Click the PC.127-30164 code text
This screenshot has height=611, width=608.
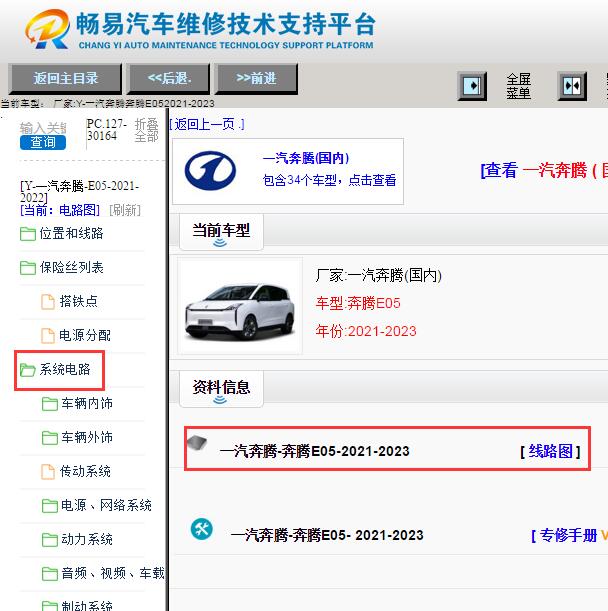click(107, 130)
